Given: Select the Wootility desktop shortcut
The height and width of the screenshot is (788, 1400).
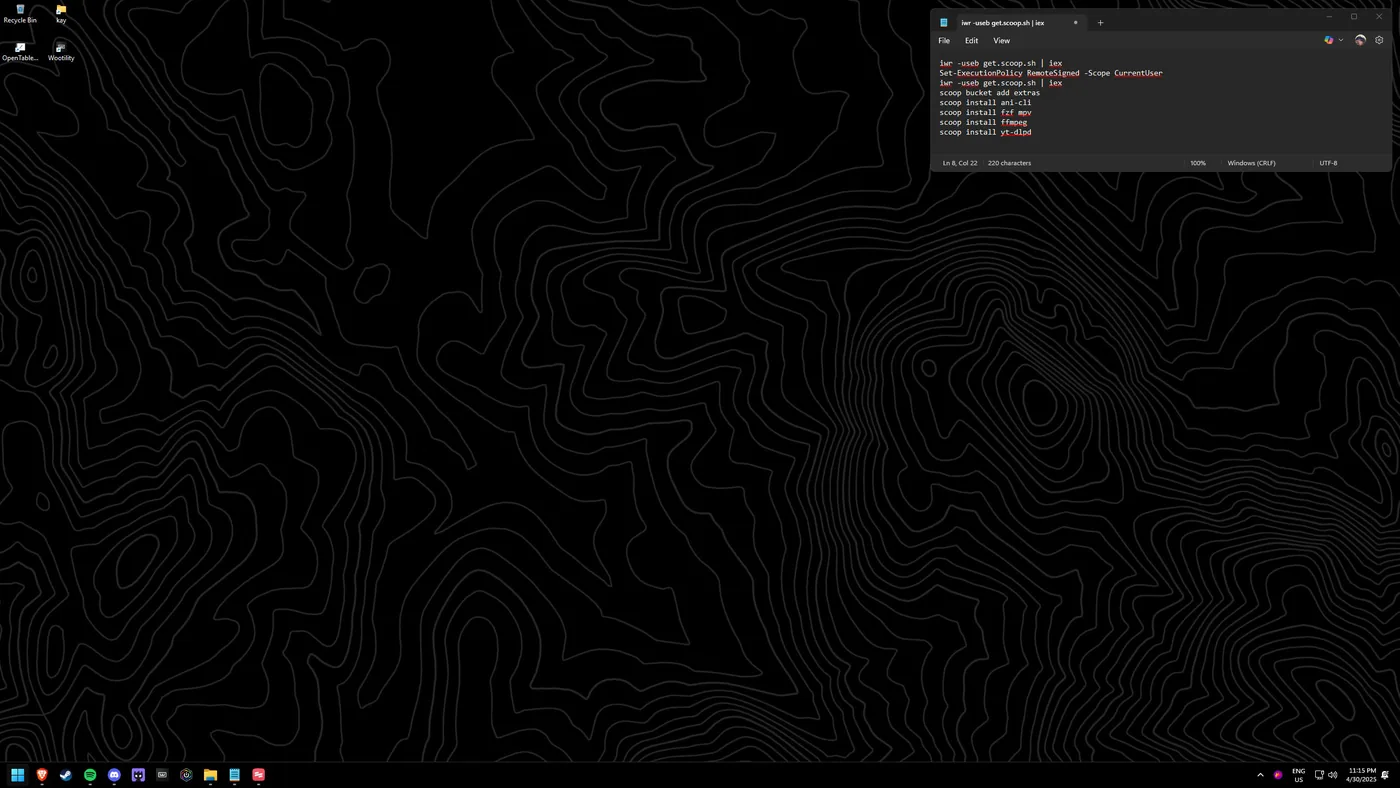Looking at the screenshot, I should (61, 52).
